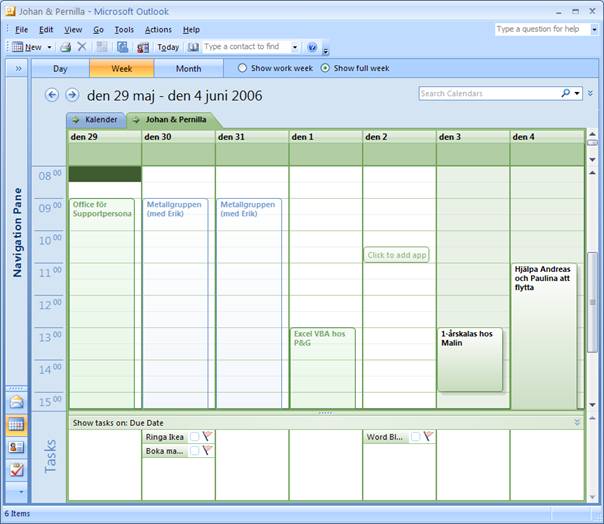The width and height of the screenshot is (604, 524).
Task: Click the contact search input field
Action: point(246,47)
